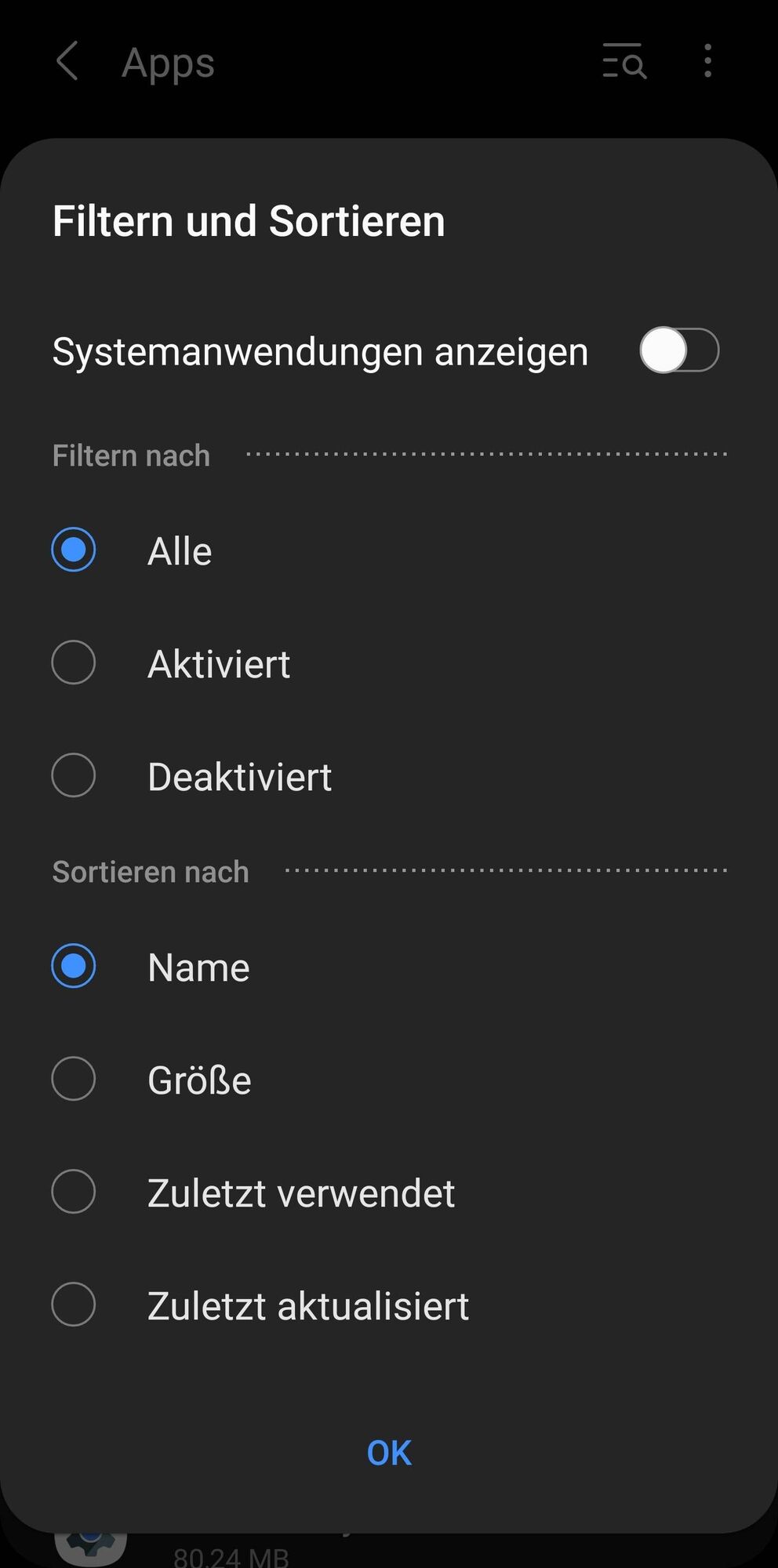Select the Zuletzt verwendet radio button
Viewport: 778px width, 1568px height.
point(74,1192)
